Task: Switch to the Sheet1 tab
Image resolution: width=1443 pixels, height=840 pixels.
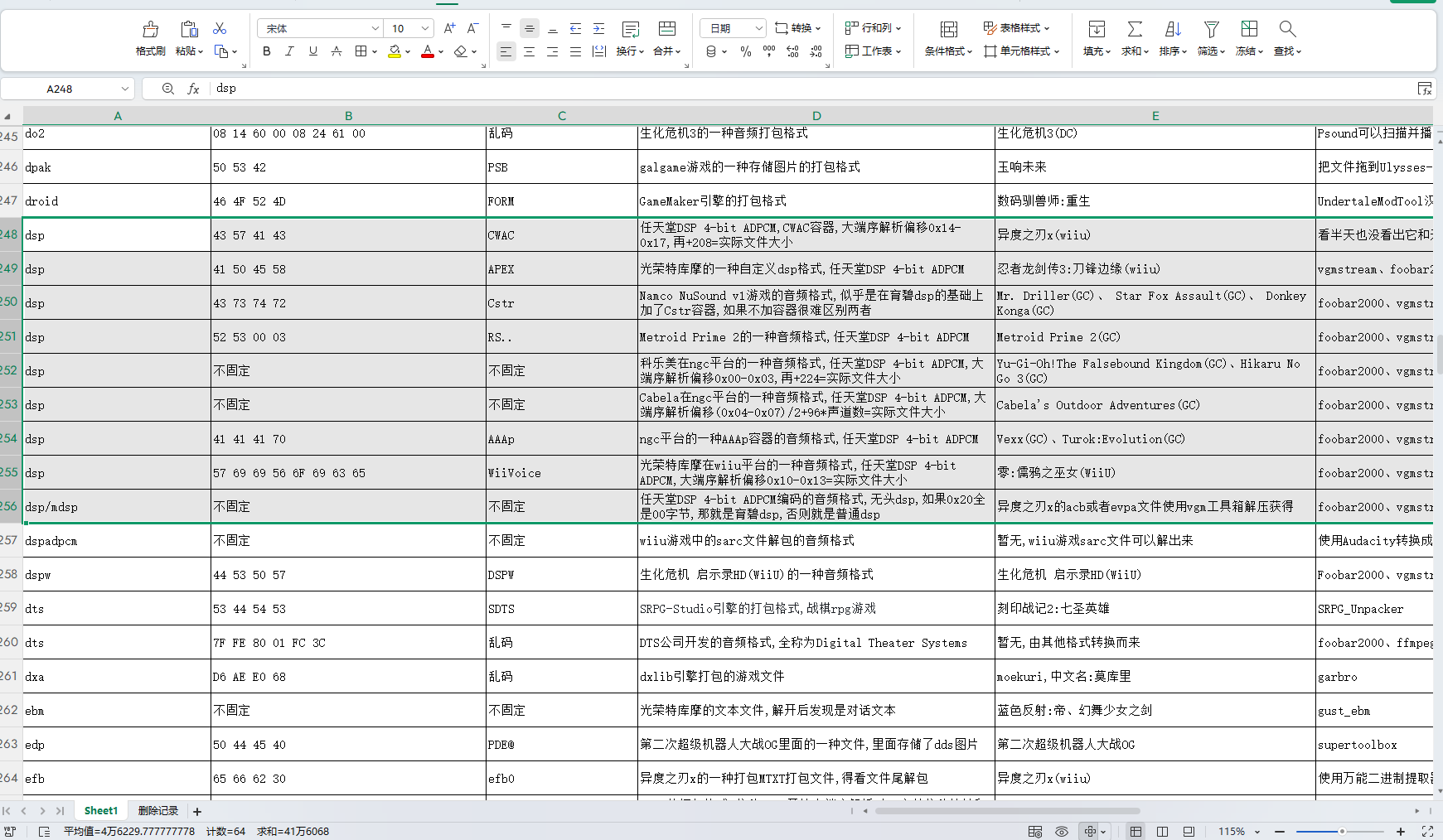Action: [101, 811]
